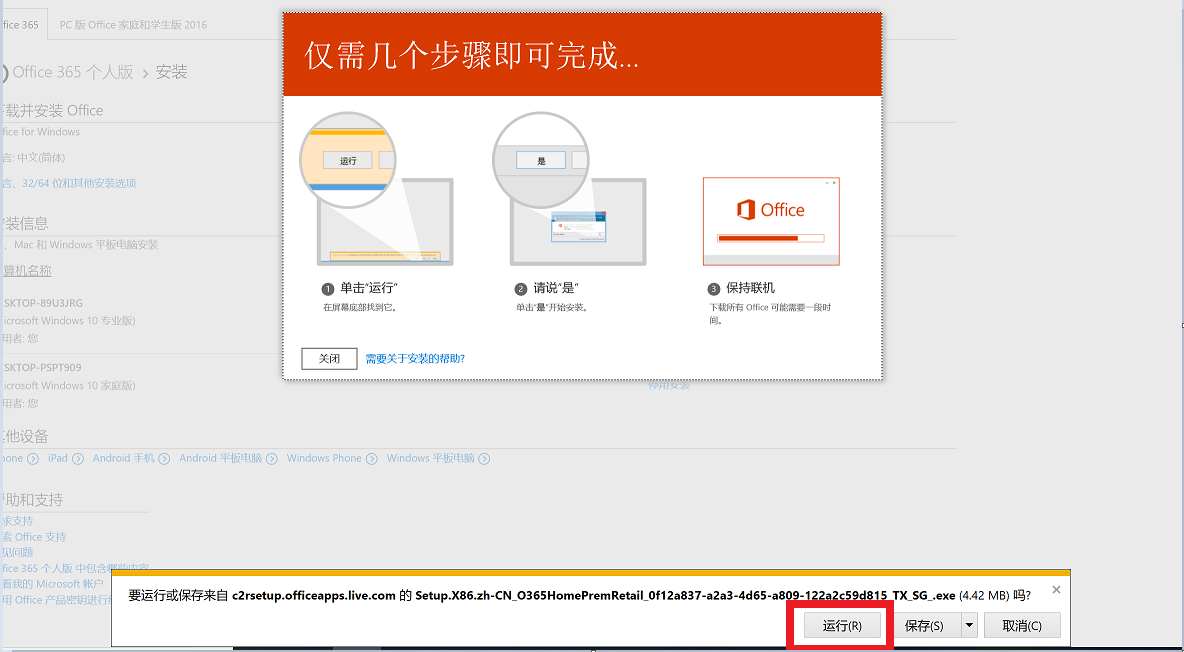Click the step 3 Office progress illustration
The height and width of the screenshot is (652, 1184).
pos(771,221)
